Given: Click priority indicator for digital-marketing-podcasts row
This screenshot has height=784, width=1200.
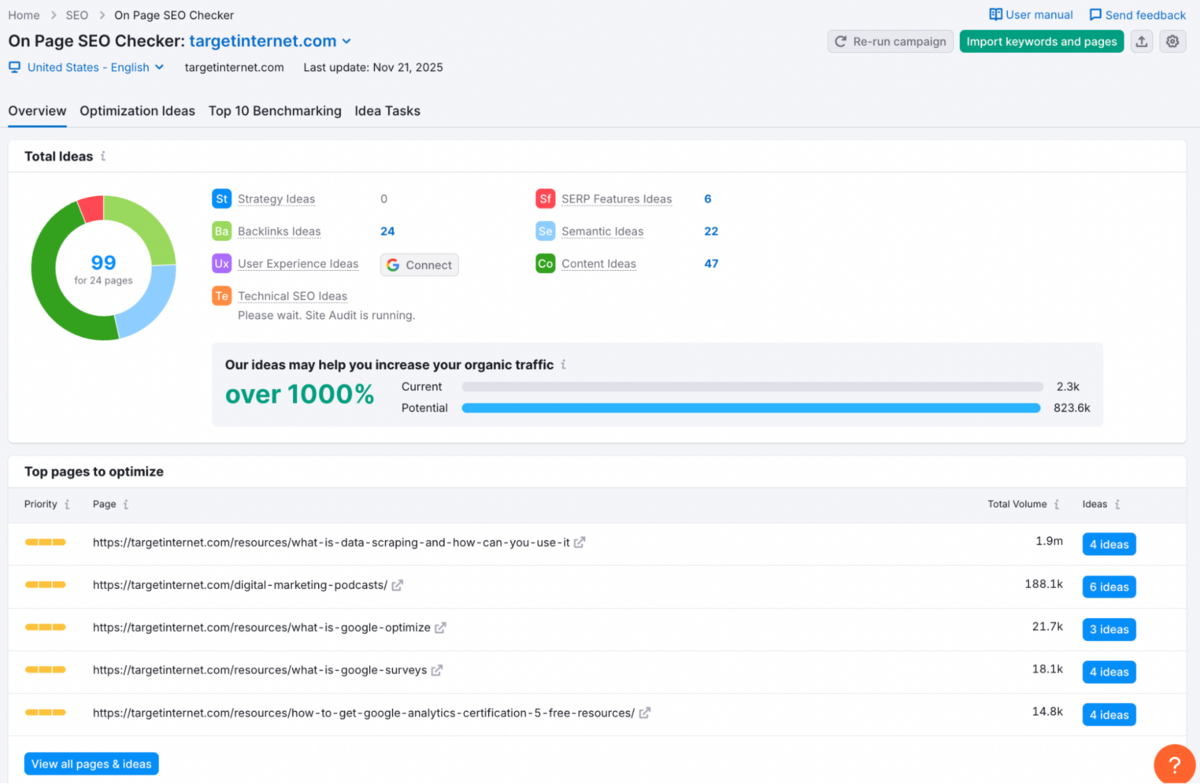Looking at the screenshot, I should pyautogui.click(x=45, y=585).
